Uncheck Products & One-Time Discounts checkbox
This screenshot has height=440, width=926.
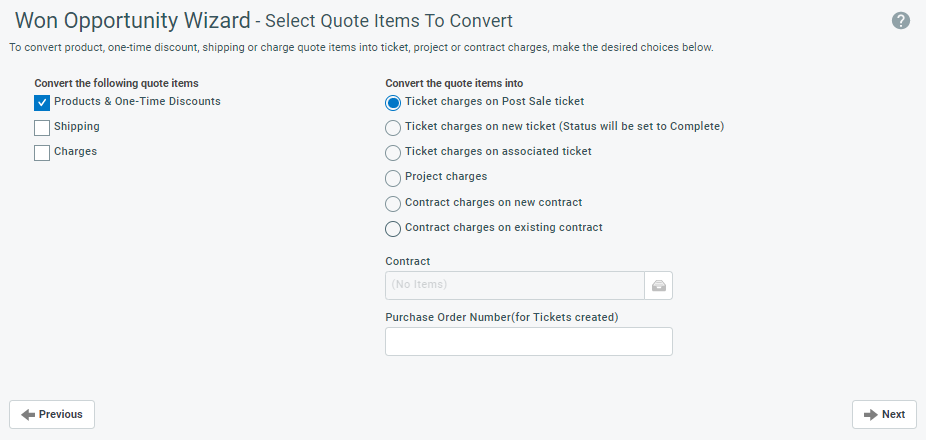[x=42, y=103]
